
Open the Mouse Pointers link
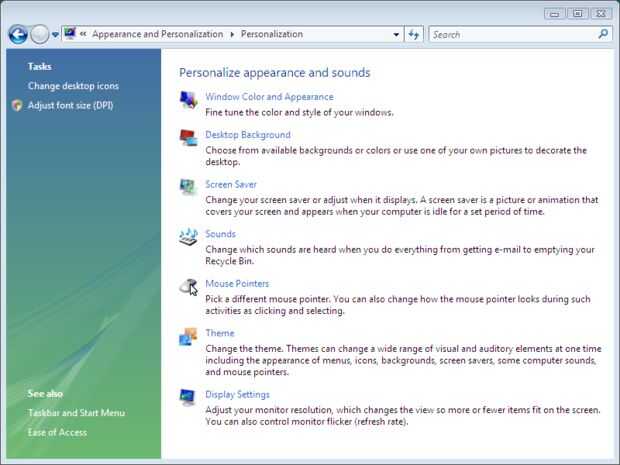point(237,284)
